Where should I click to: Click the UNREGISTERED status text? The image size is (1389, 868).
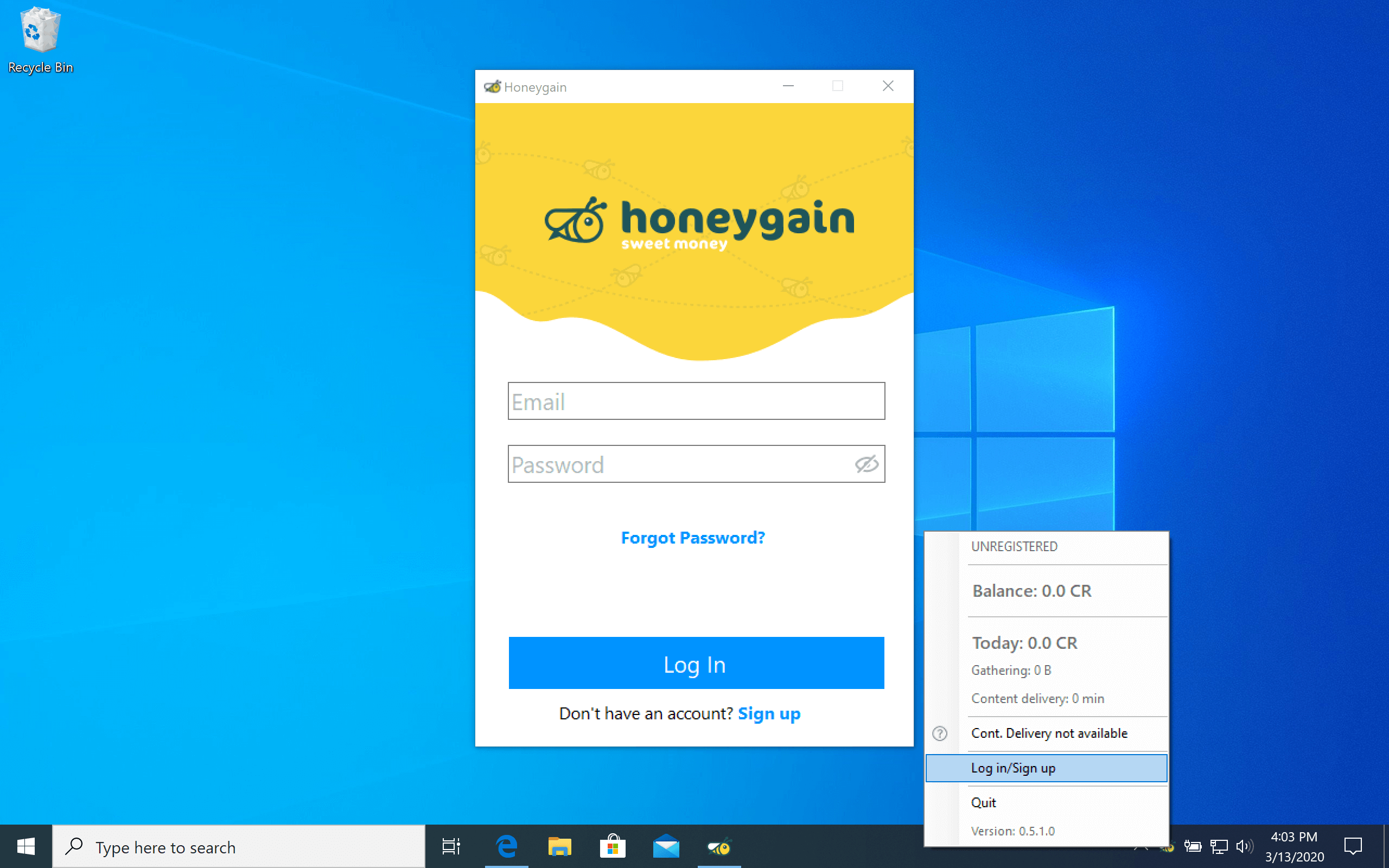tap(1014, 546)
